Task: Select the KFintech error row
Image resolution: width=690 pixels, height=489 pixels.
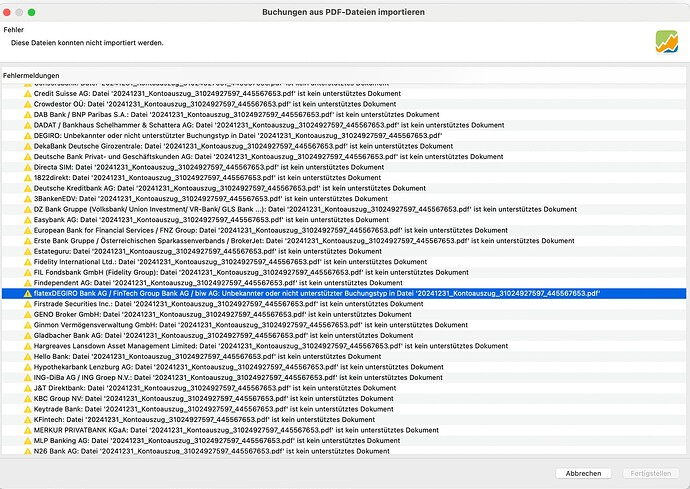Action: pyautogui.click(x=344, y=420)
